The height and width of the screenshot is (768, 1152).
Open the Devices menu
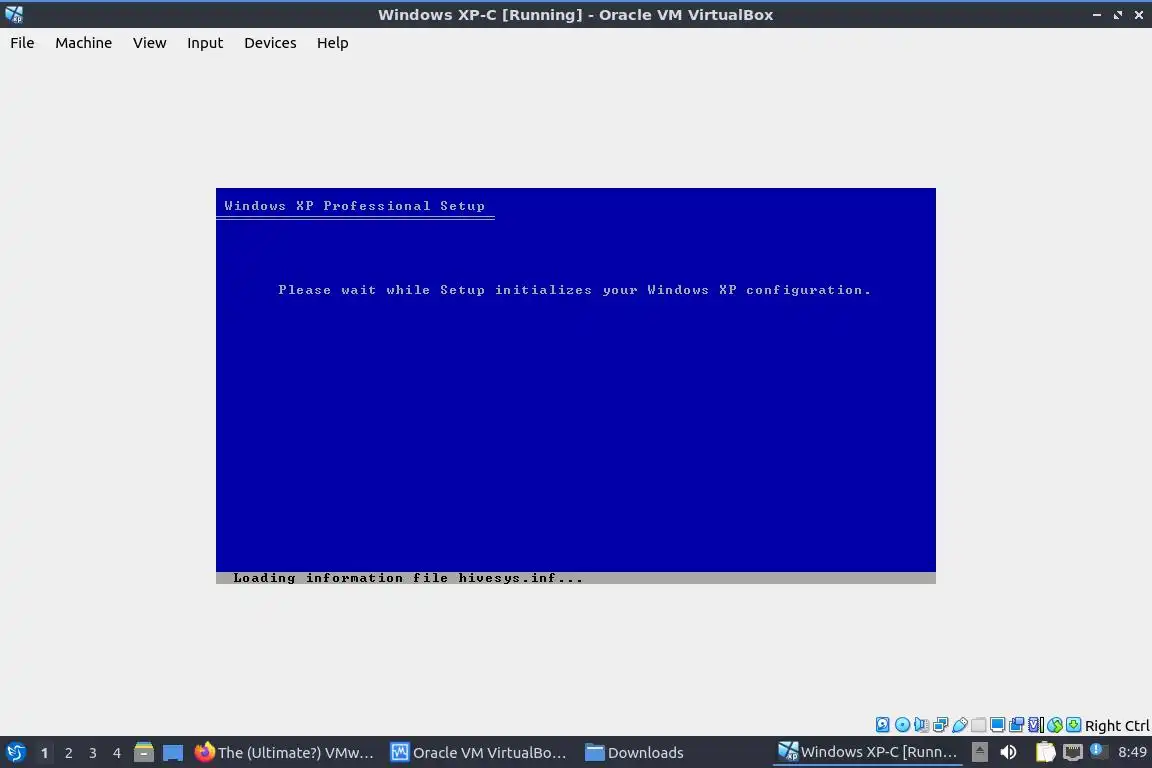point(270,43)
